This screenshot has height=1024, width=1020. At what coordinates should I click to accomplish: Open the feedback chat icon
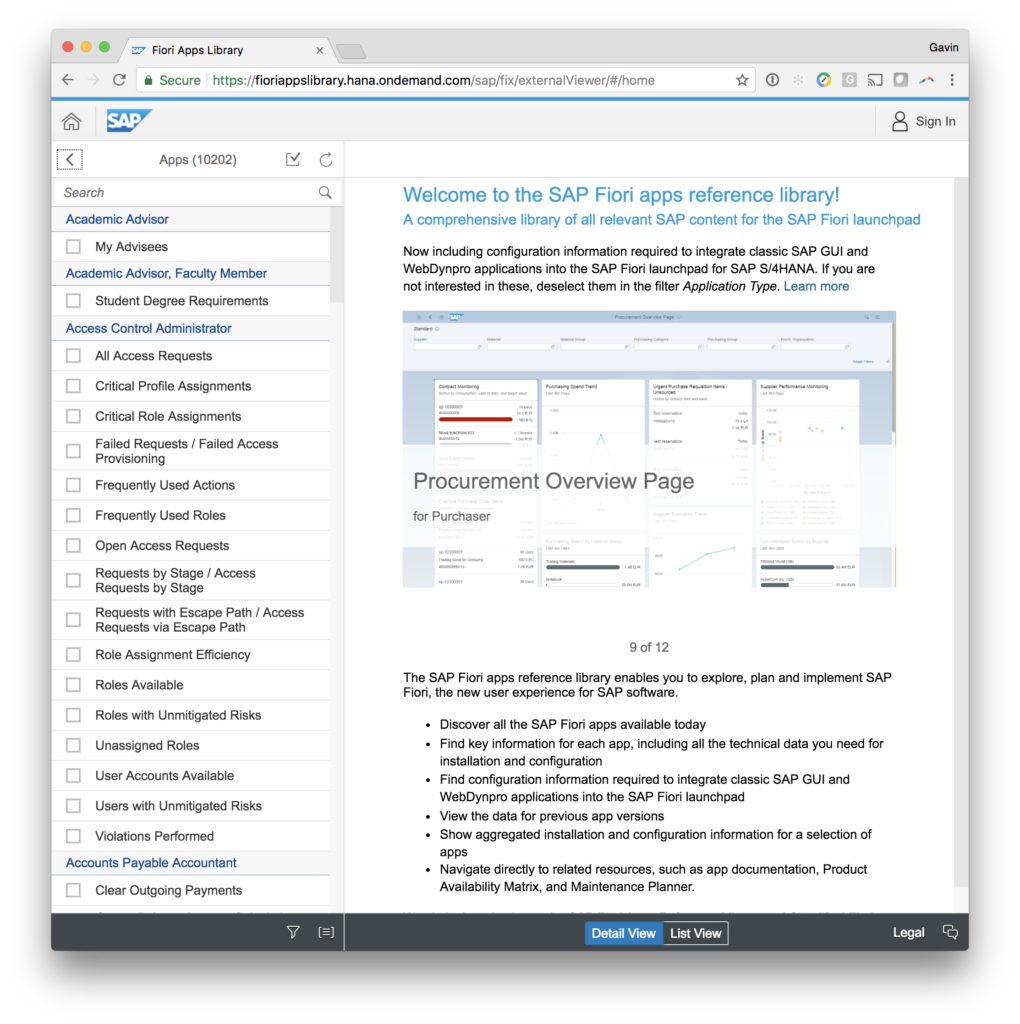tap(950, 932)
